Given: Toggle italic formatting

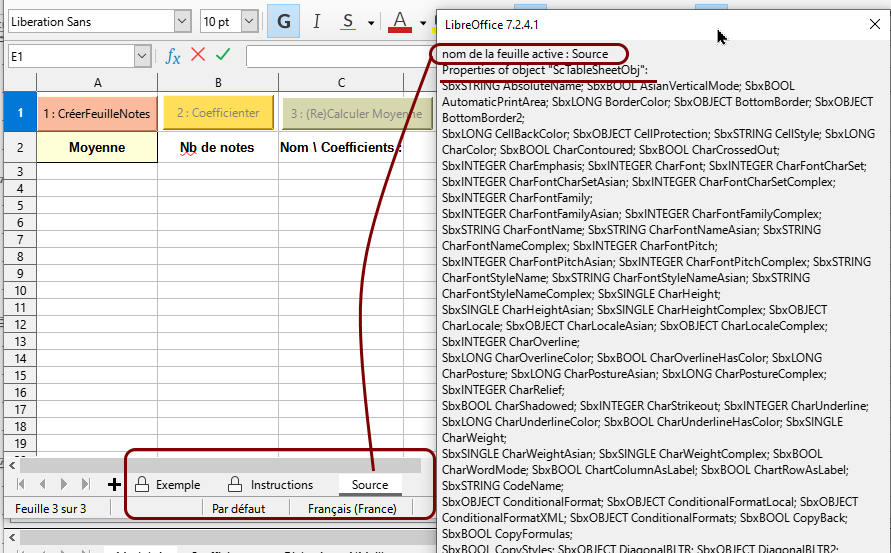Looking at the screenshot, I should tap(317, 22).
